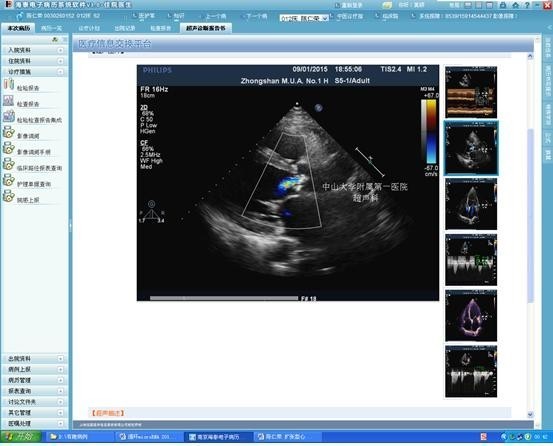Expand the 医嘱处理 sidebar section

(x=34, y=423)
